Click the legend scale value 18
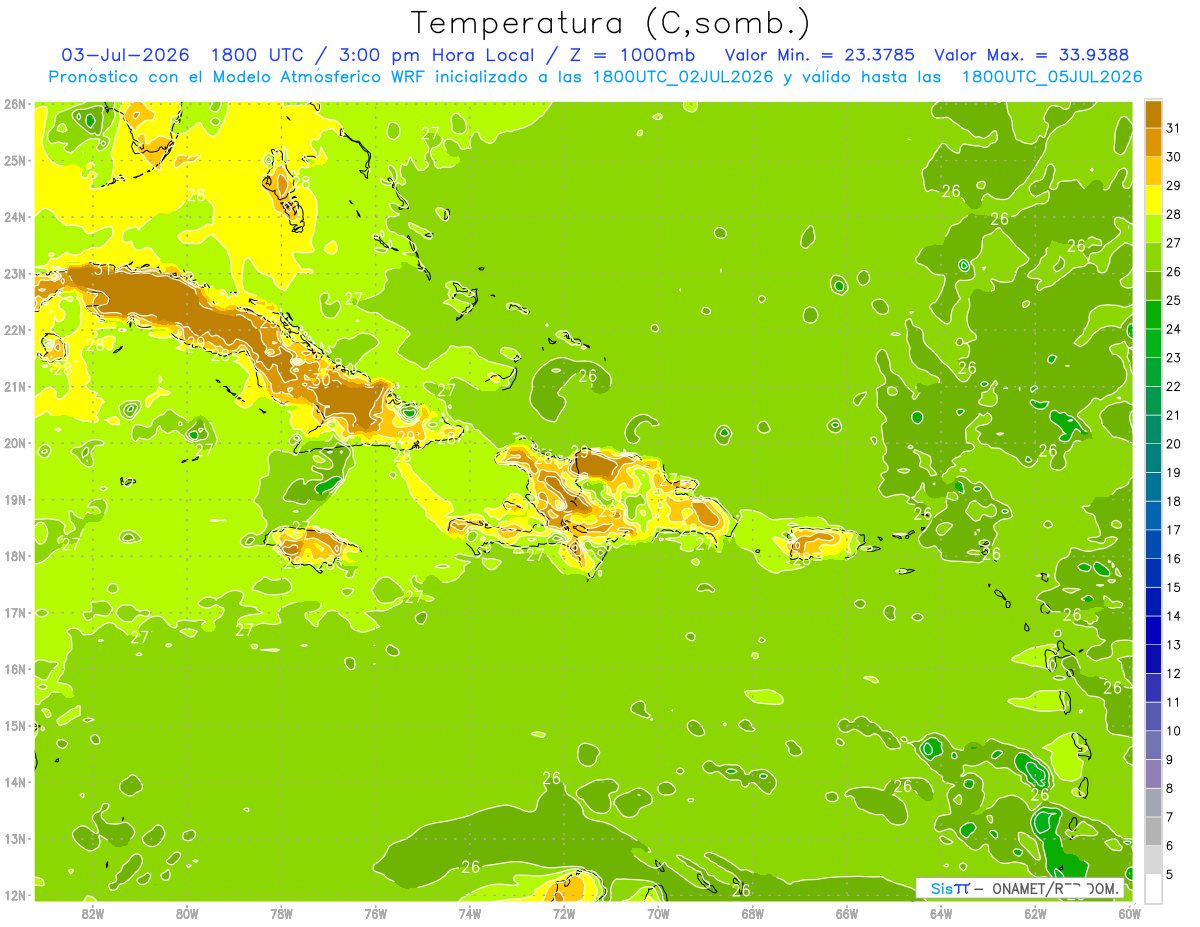The height and width of the screenshot is (927, 1200). click(1173, 501)
